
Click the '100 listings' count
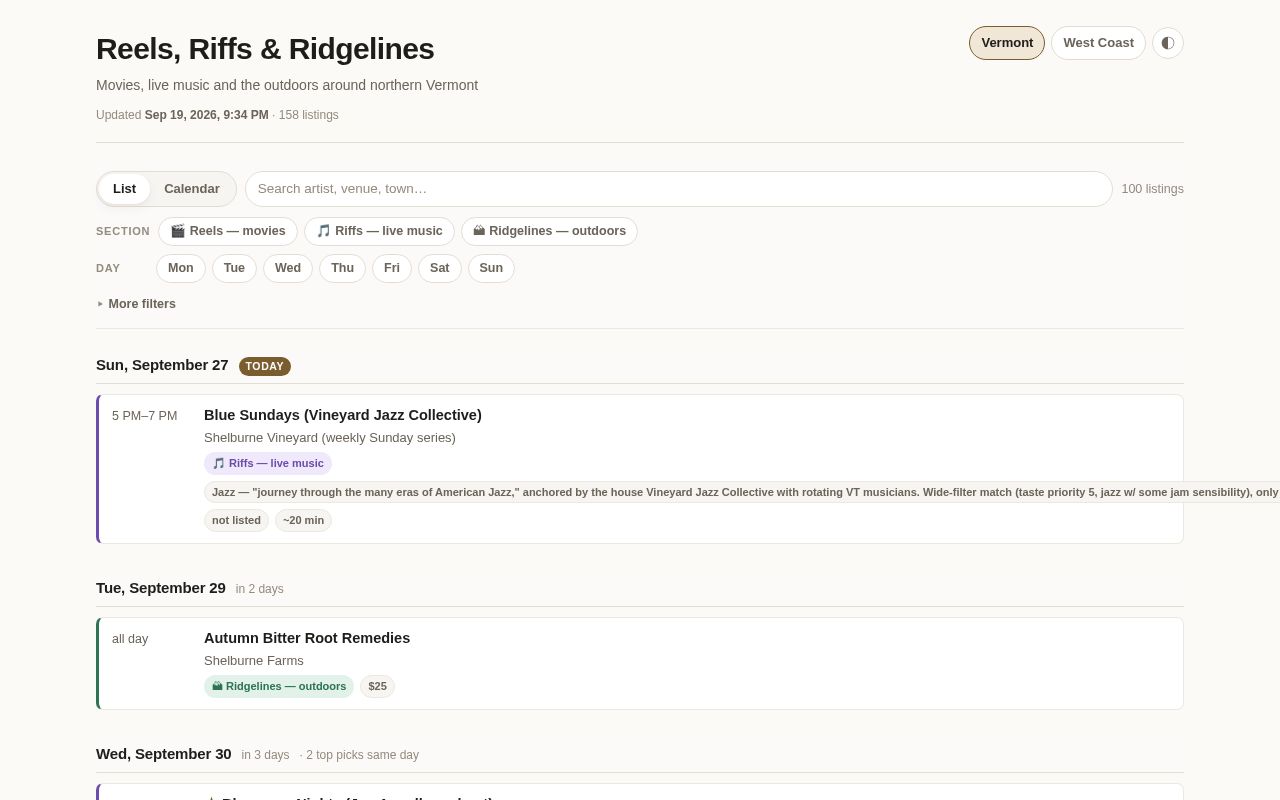(x=1152, y=189)
